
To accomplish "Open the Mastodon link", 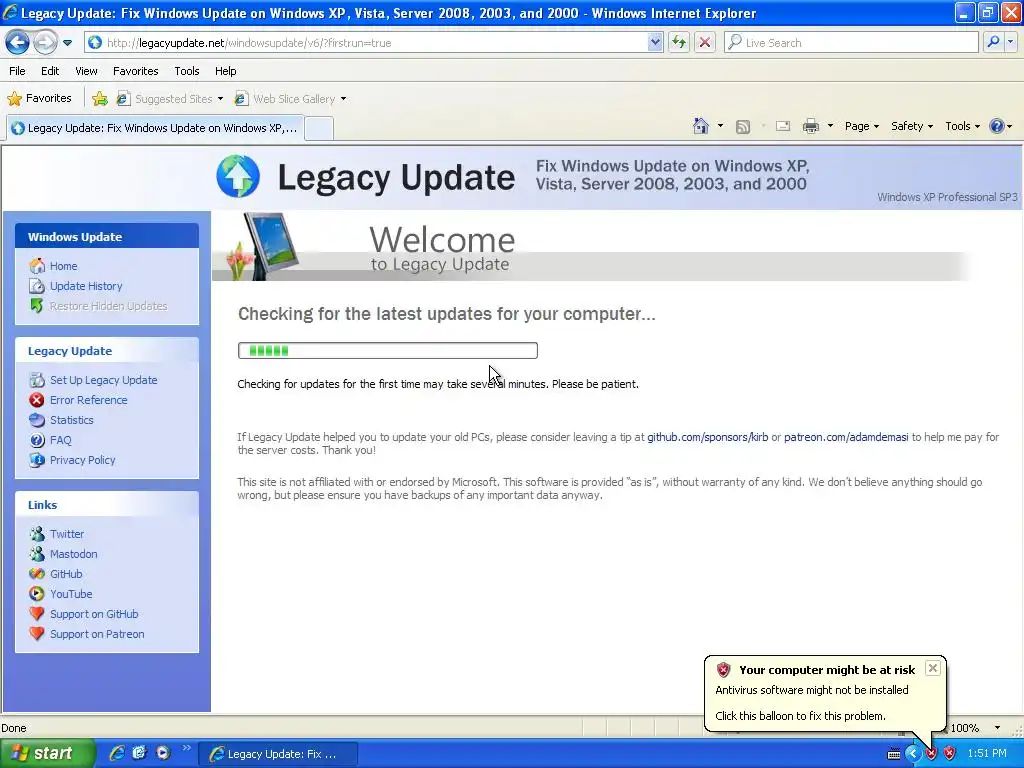I will click(73, 554).
